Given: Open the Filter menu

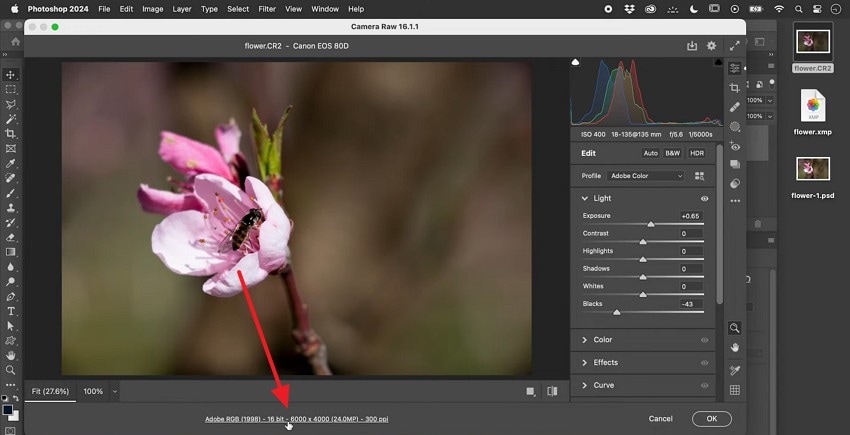Looking at the screenshot, I should point(267,9).
